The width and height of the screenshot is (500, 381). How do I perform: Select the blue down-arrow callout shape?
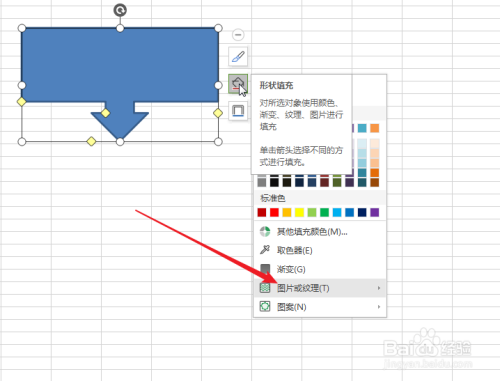point(120,65)
